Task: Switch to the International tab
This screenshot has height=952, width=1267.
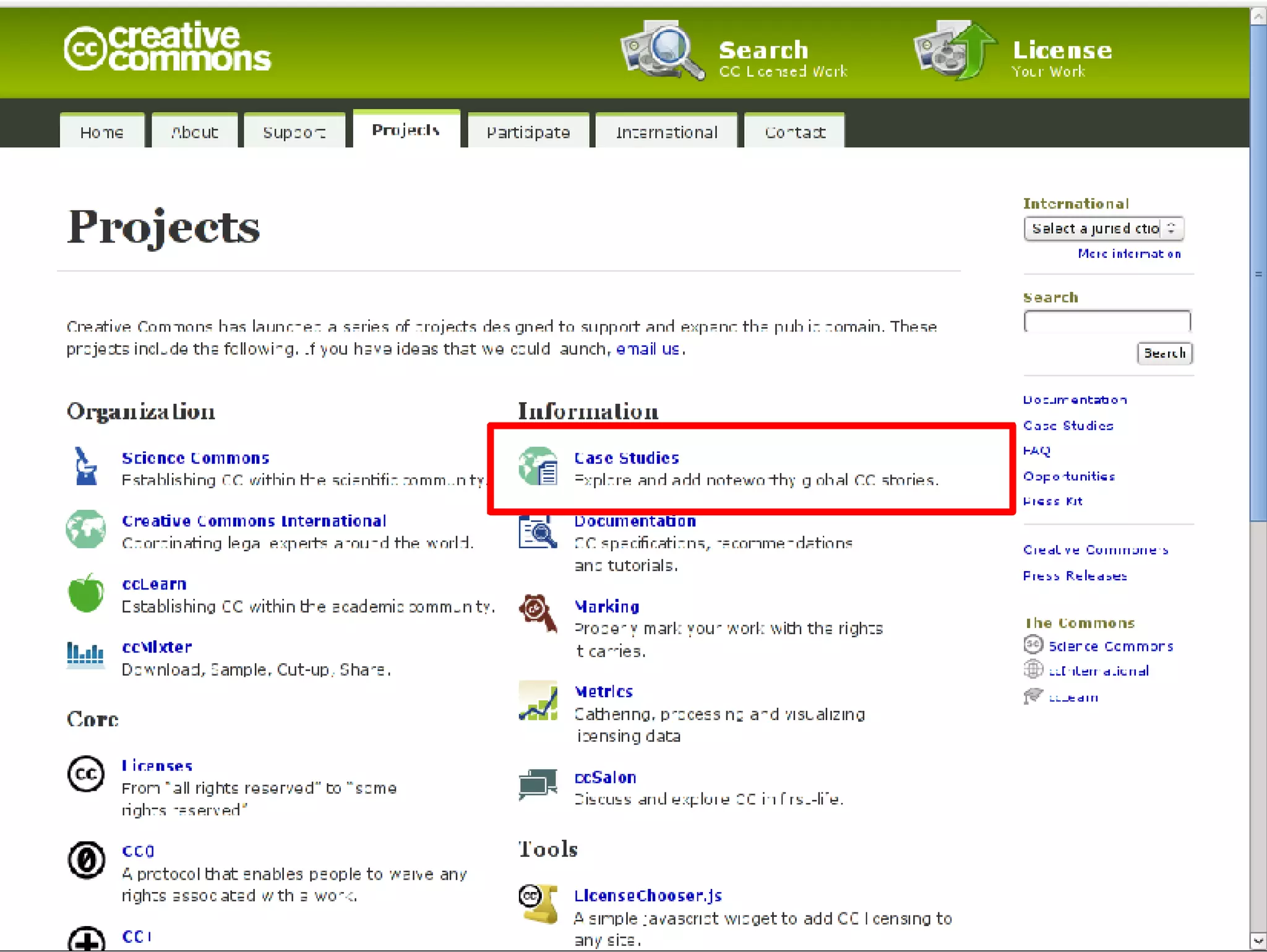Action: coord(666,132)
